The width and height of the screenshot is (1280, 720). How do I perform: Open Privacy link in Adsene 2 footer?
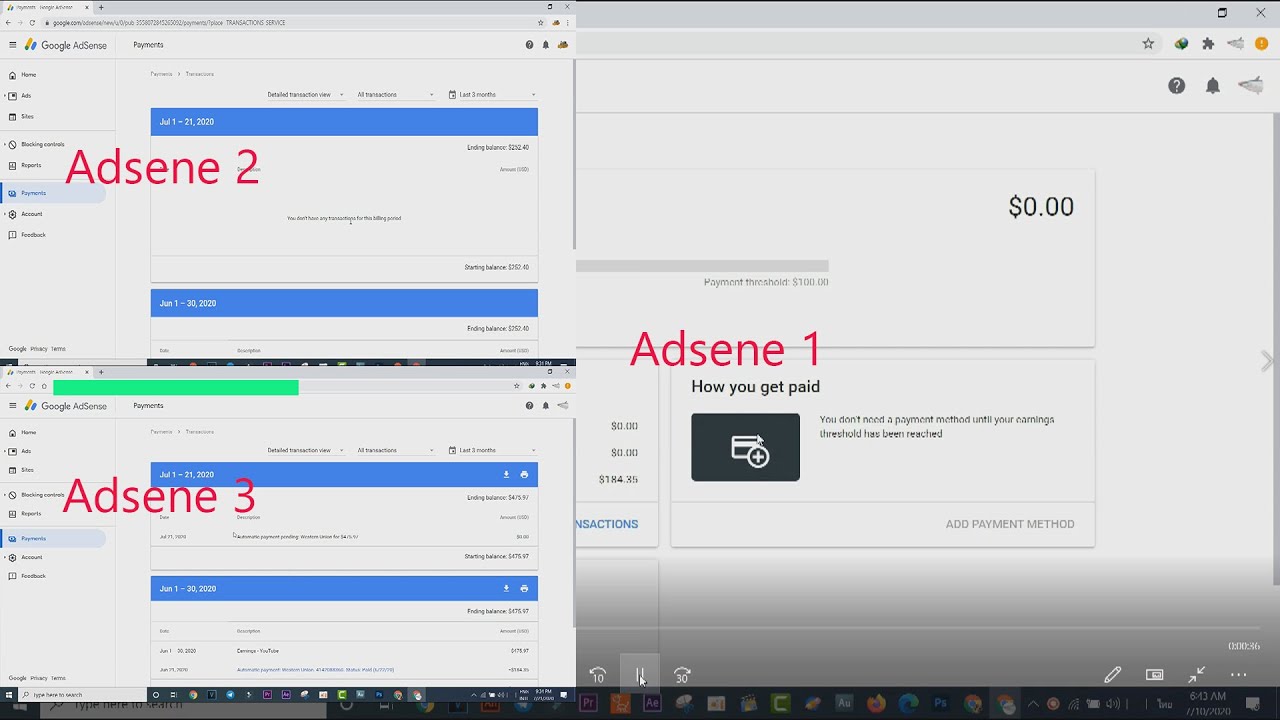(38, 349)
